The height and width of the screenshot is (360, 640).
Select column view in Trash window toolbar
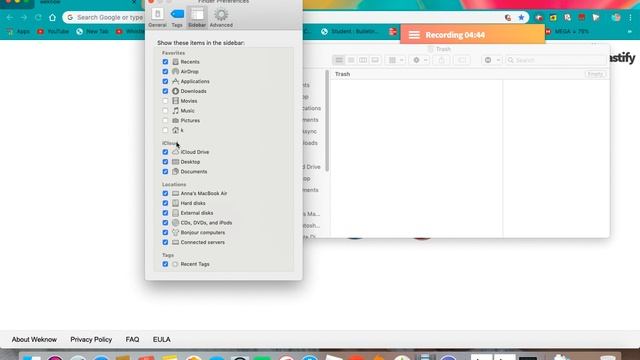363,60
